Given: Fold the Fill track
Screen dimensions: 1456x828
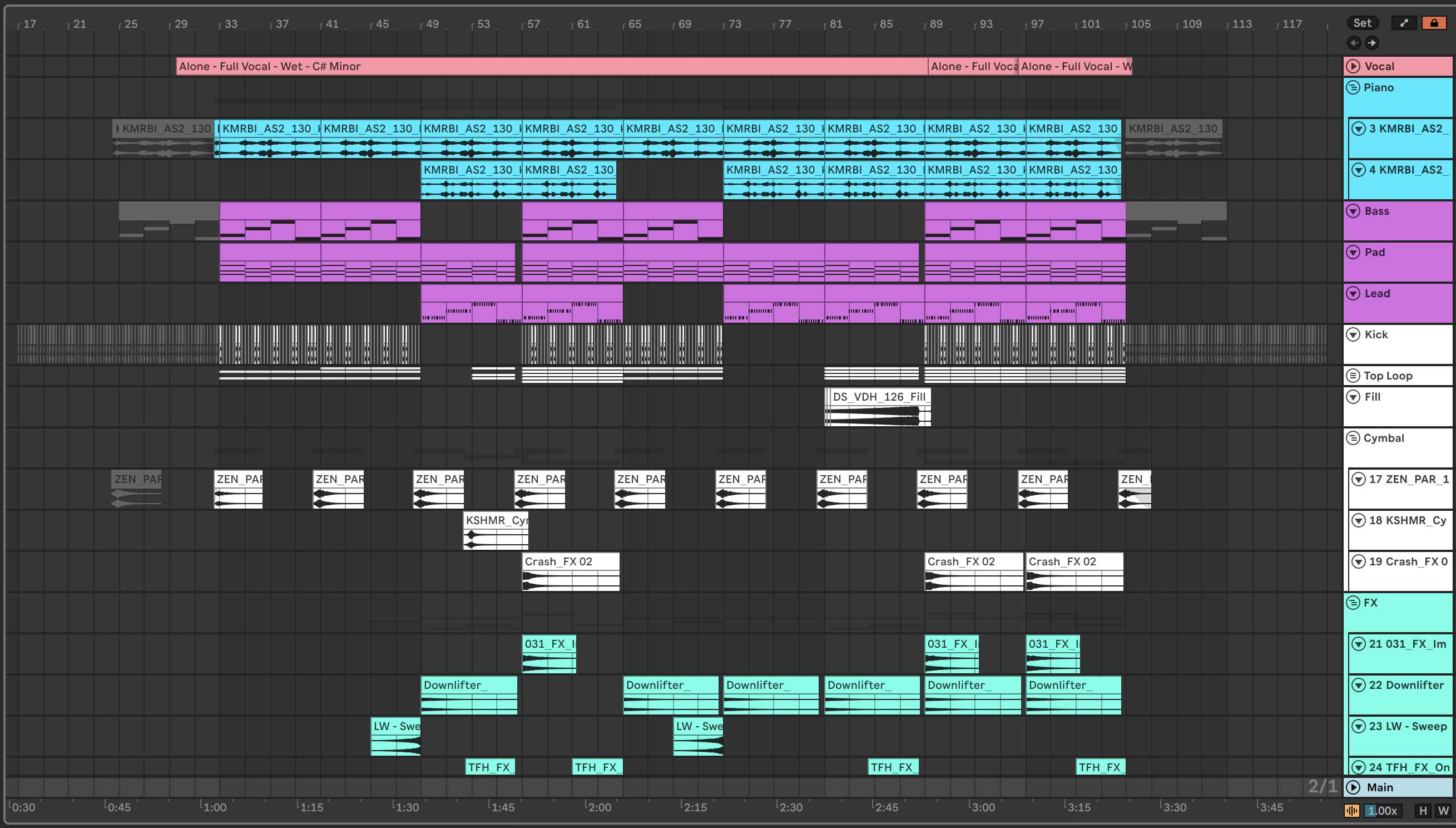Looking at the screenshot, I should pos(1353,397).
